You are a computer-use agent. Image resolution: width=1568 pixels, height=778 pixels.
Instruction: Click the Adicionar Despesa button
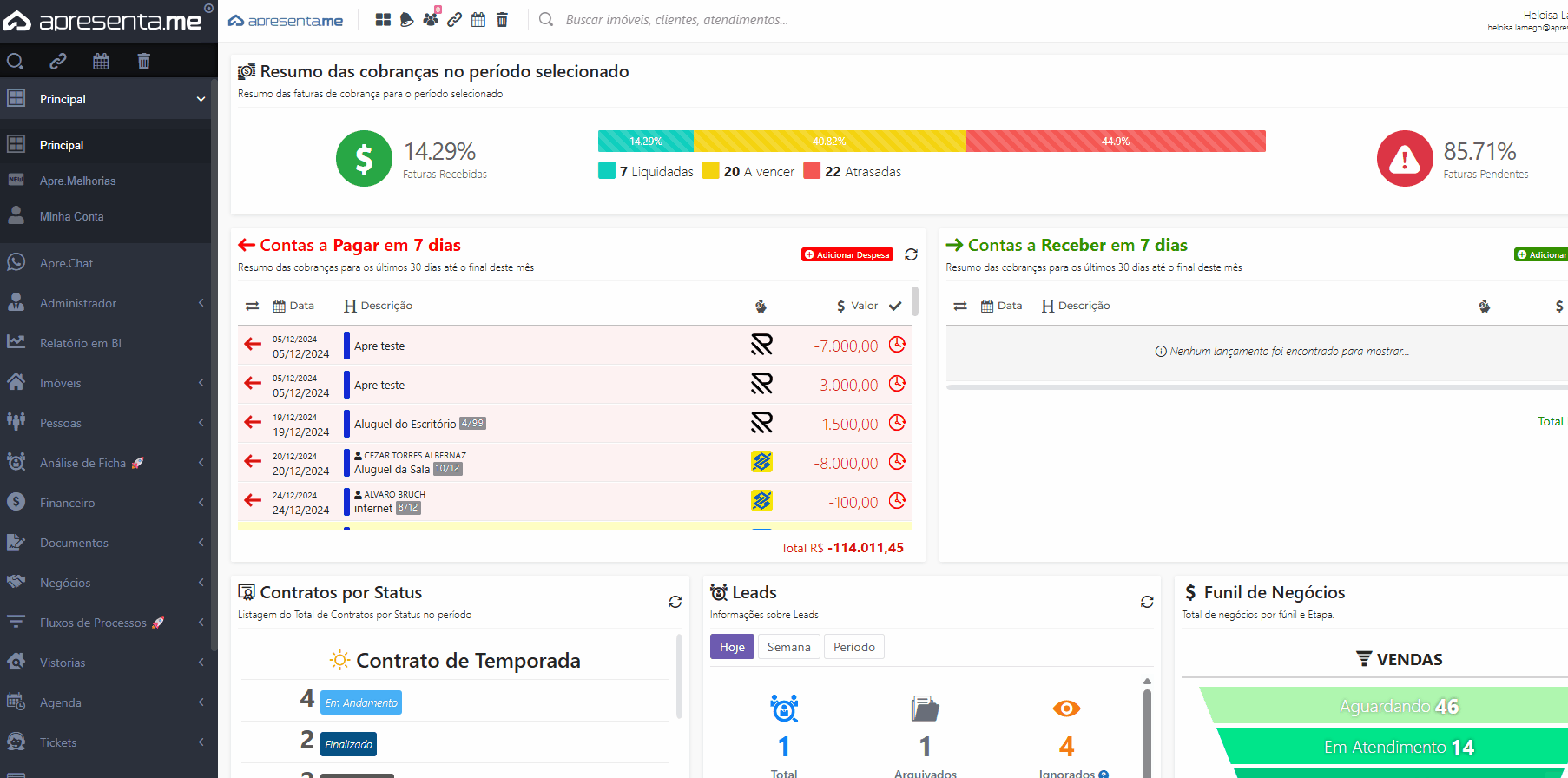(x=847, y=254)
